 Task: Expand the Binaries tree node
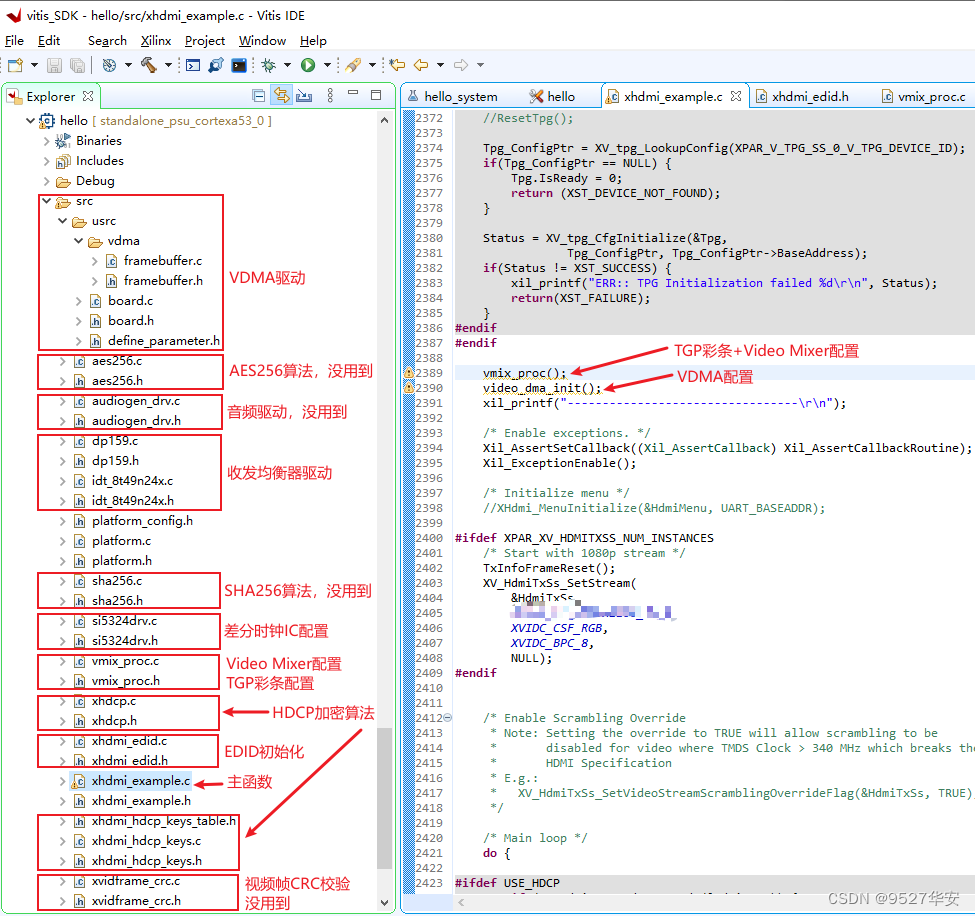[47, 141]
